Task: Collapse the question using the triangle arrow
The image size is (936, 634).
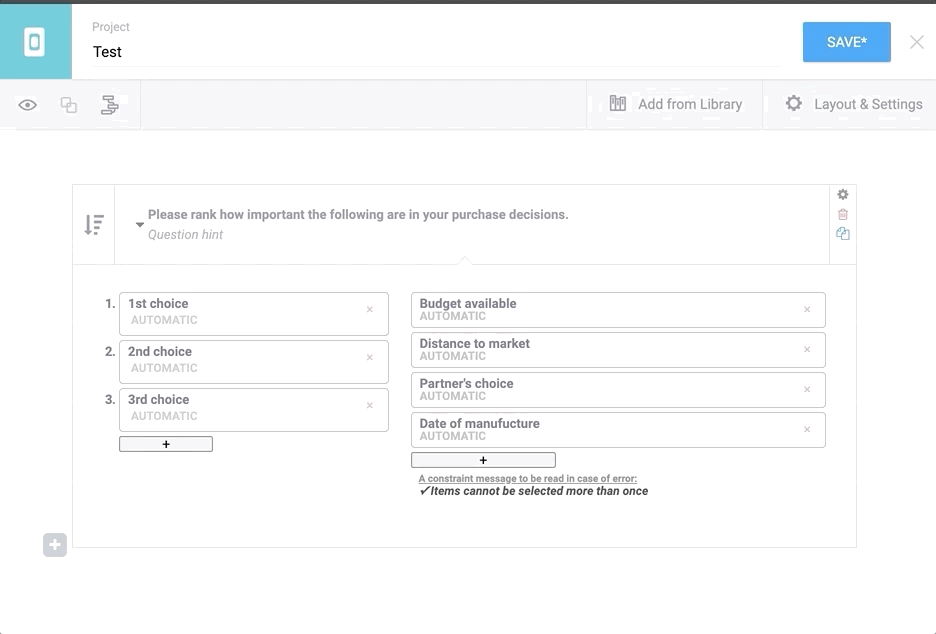Action: point(140,225)
